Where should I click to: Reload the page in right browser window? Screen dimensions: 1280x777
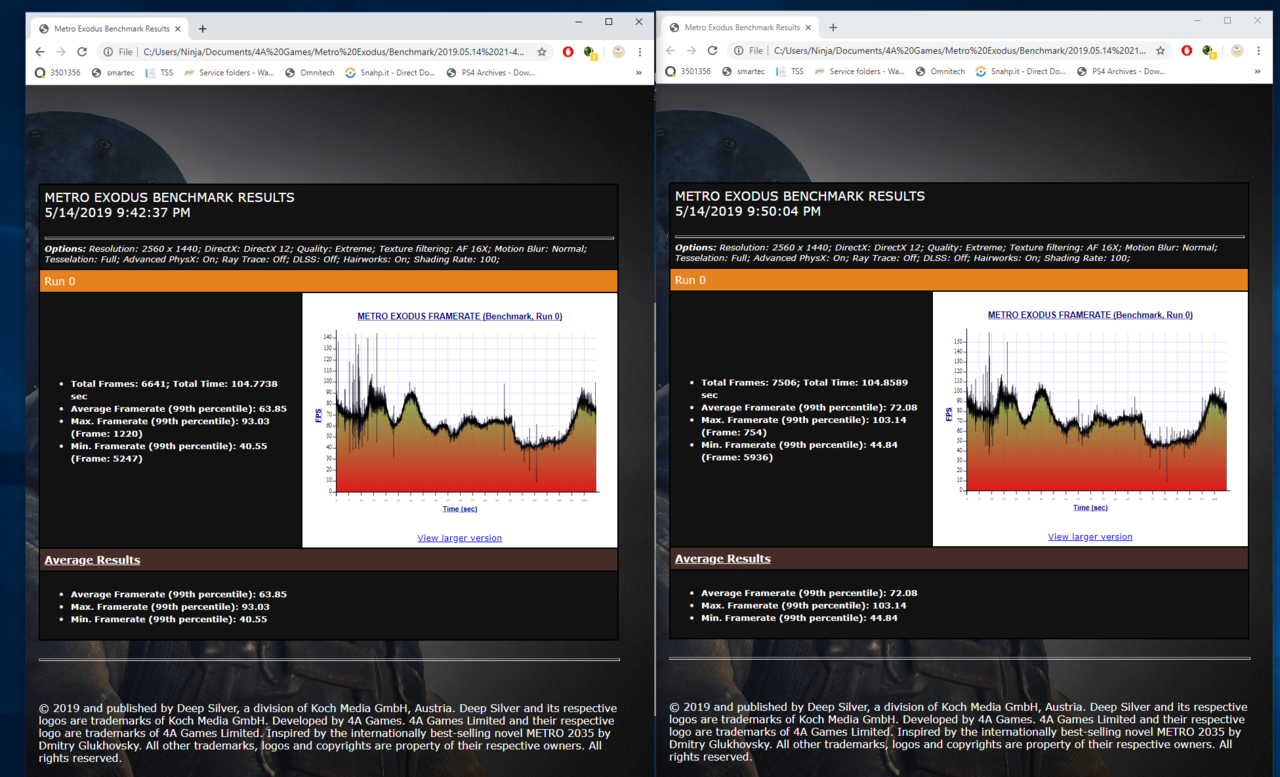[x=712, y=50]
